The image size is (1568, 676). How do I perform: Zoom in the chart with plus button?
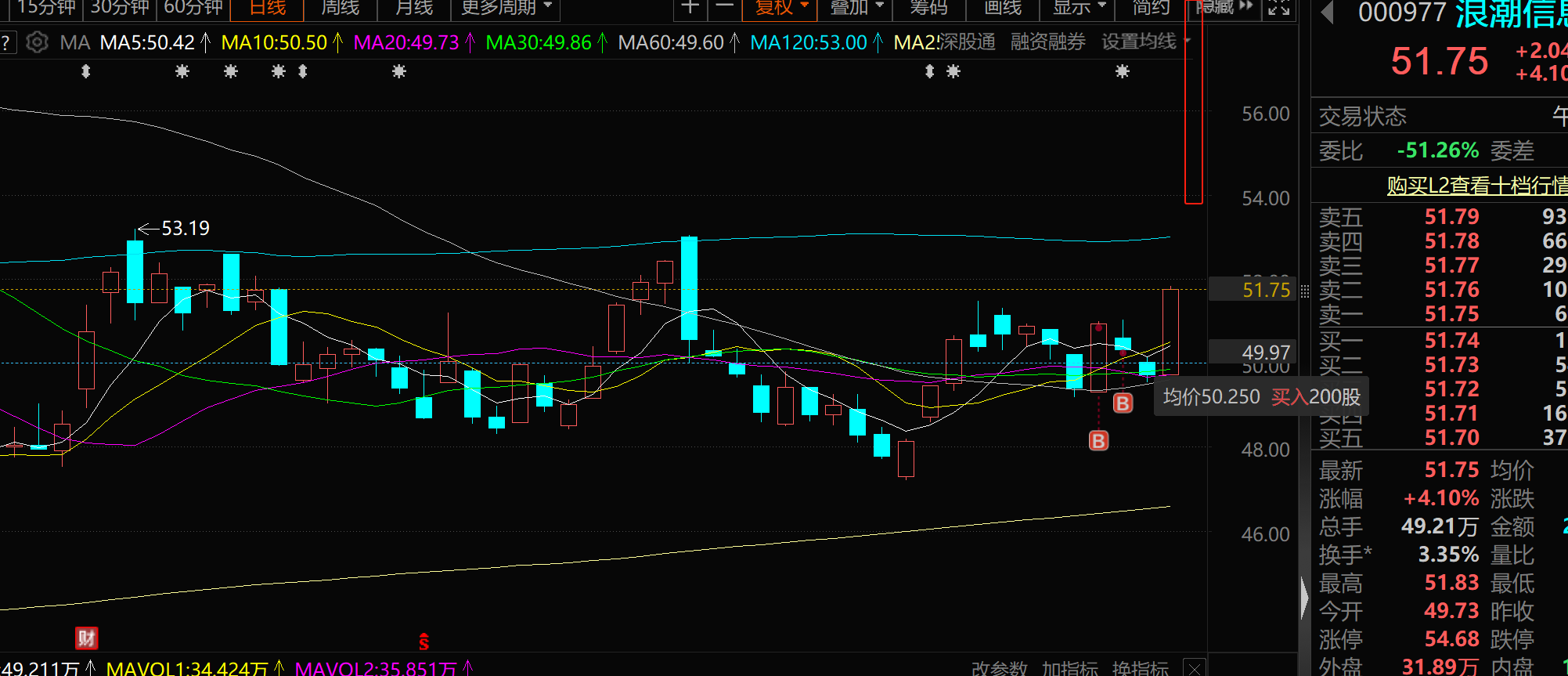click(x=690, y=7)
